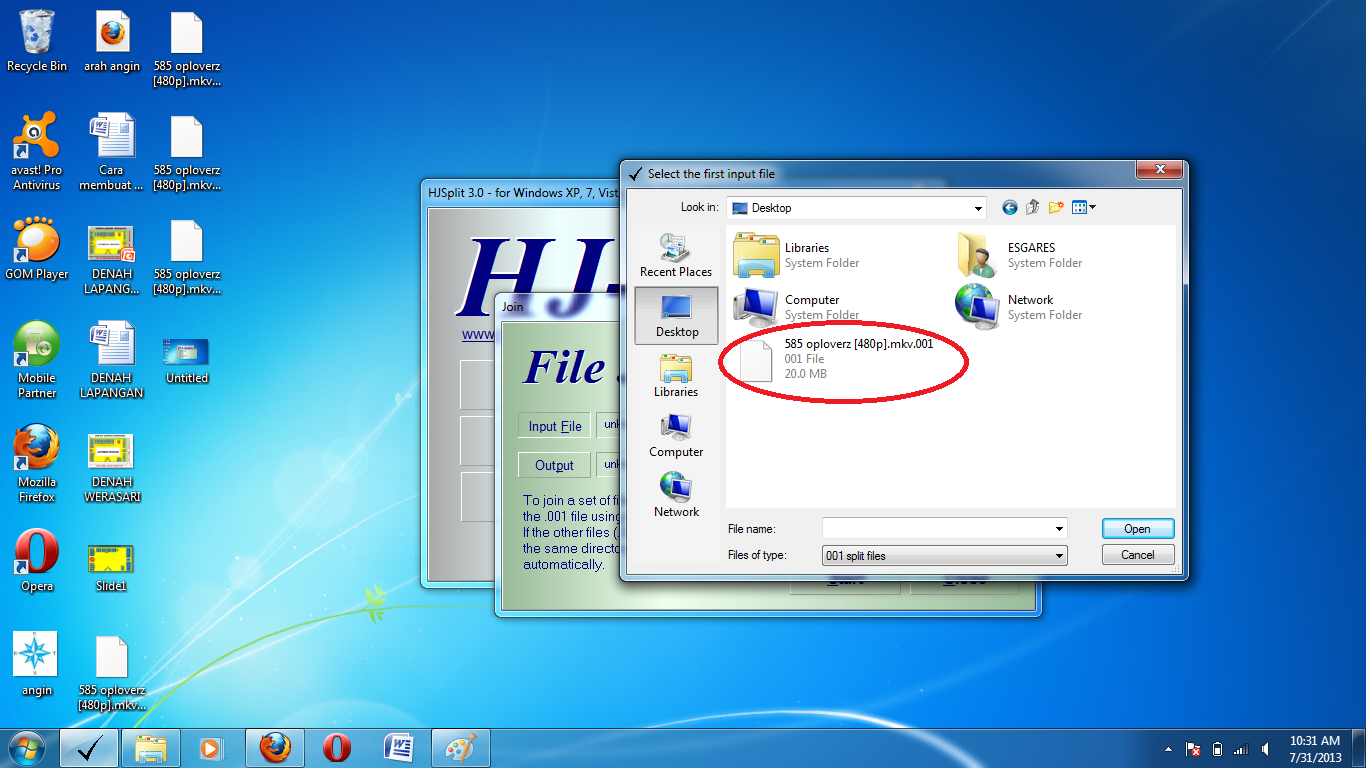This screenshot has width=1366, height=768.
Task: Choose Recent Places in dialog sidebar
Action: (x=676, y=256)
